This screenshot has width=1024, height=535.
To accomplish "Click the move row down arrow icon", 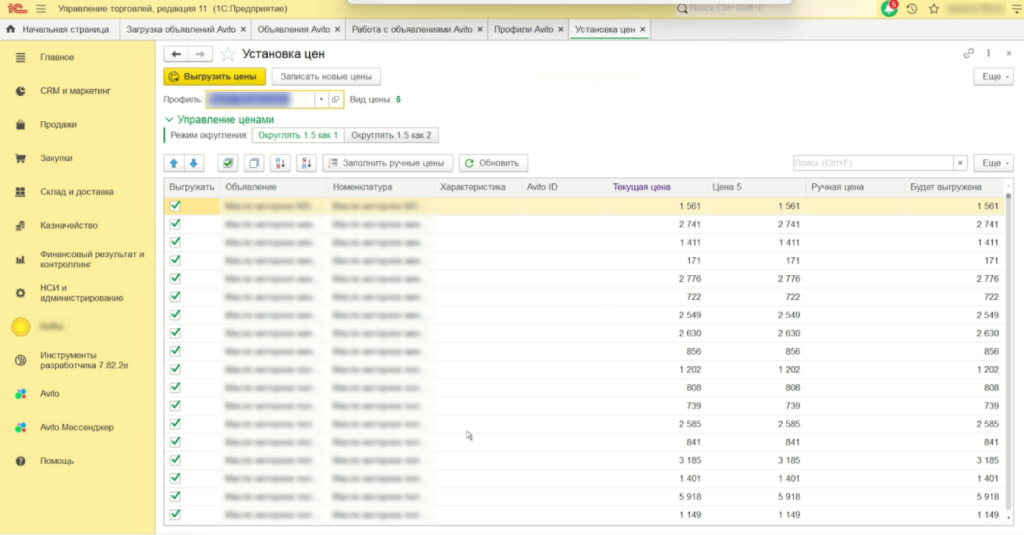I will [x=193, y=163].
